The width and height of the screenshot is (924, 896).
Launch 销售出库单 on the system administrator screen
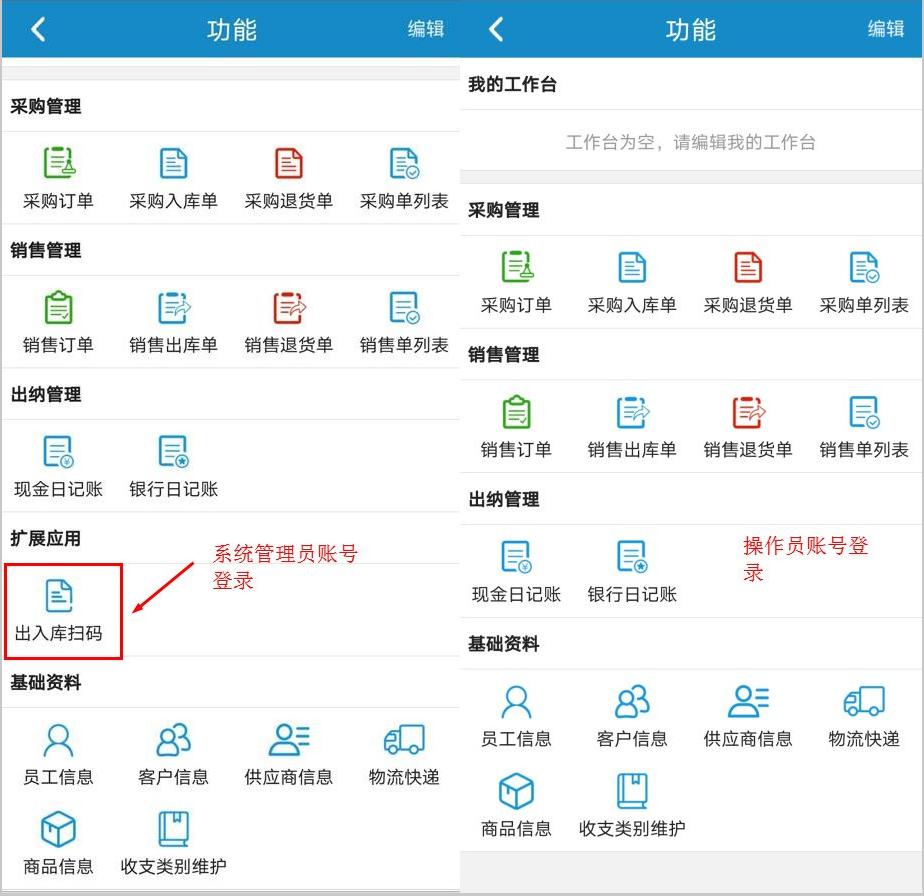point(173,321)
